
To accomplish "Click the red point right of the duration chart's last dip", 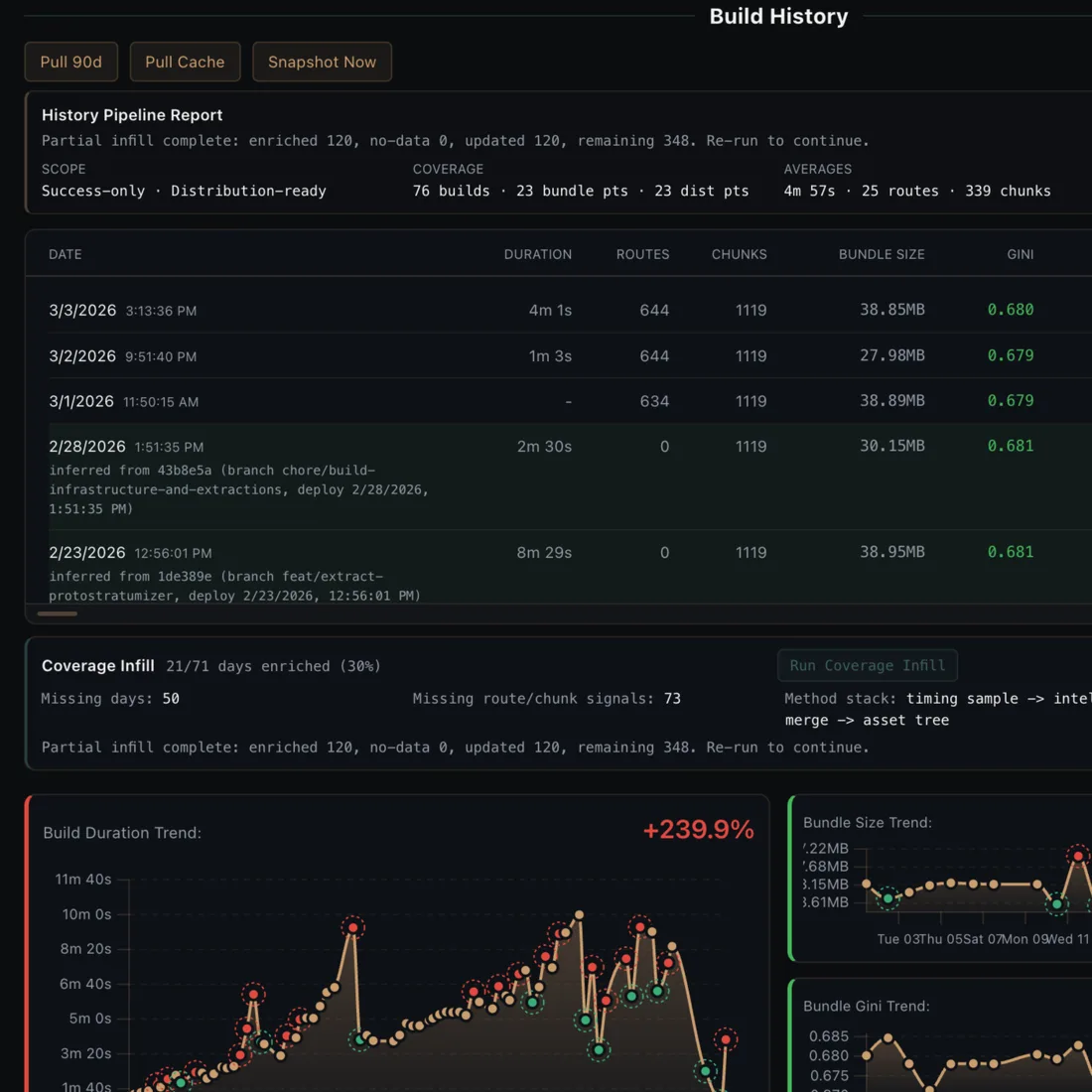I will click(x=726, y=1039).
